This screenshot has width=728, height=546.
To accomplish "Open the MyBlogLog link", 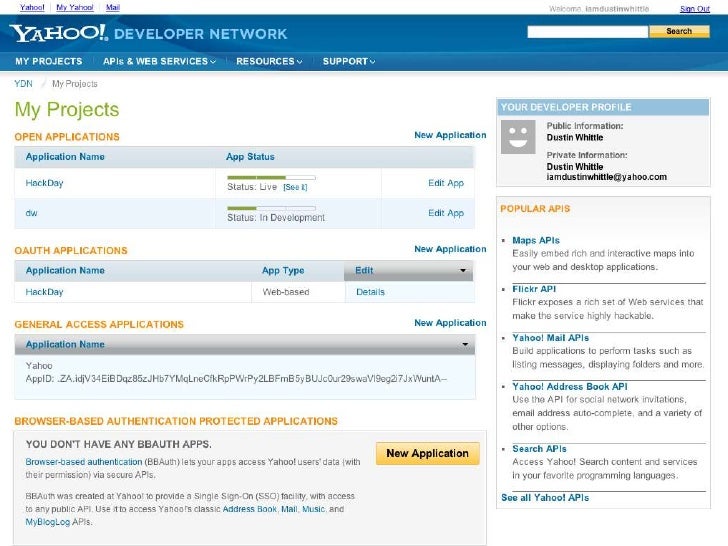I will click(47, 522).
